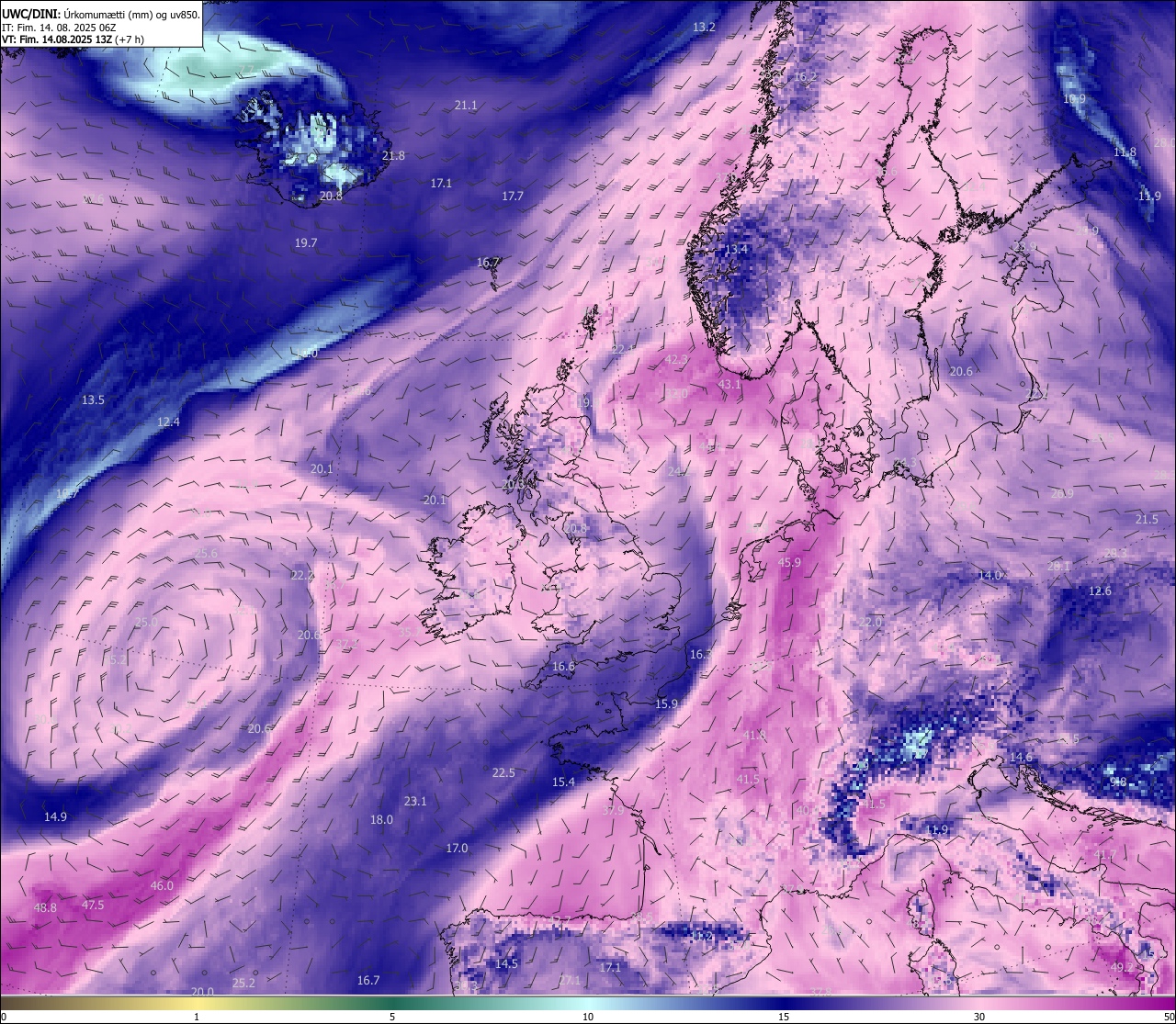The width and height of the screenshot is (1176, 1024).
Task: Click the 12.4 value in the Atlantic
Action: pos(168,422)
